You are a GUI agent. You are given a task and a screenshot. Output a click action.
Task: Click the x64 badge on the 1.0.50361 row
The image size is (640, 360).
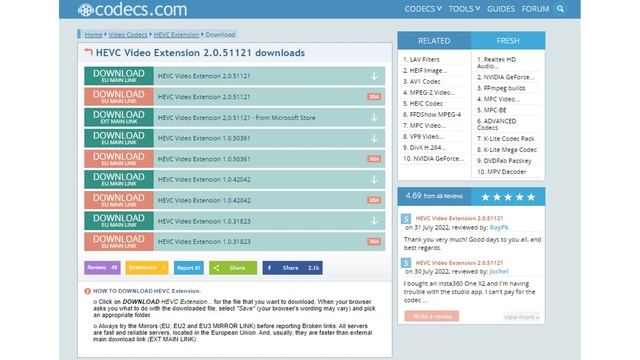[374, 159]
